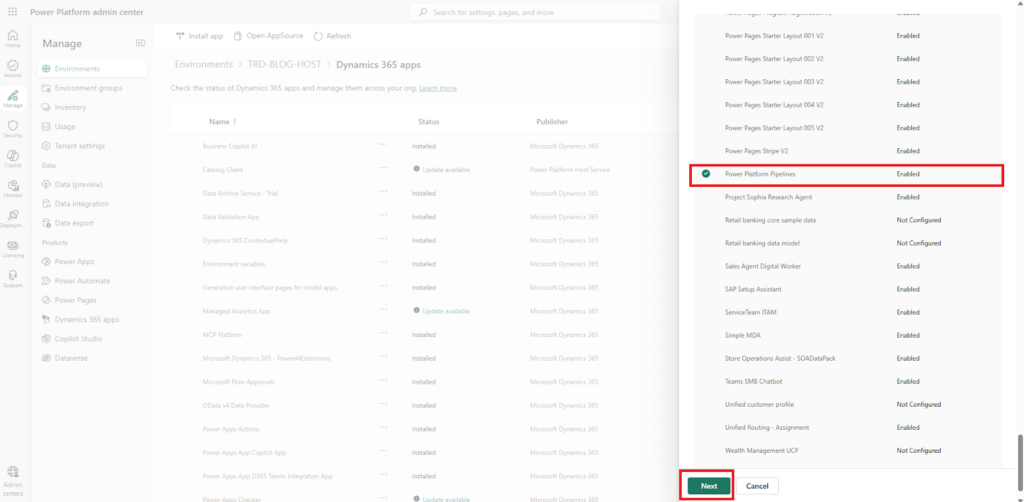The image size is (1024, 502).
Task: Open Admin centers icon at bottom left
Action: [13, 472]
